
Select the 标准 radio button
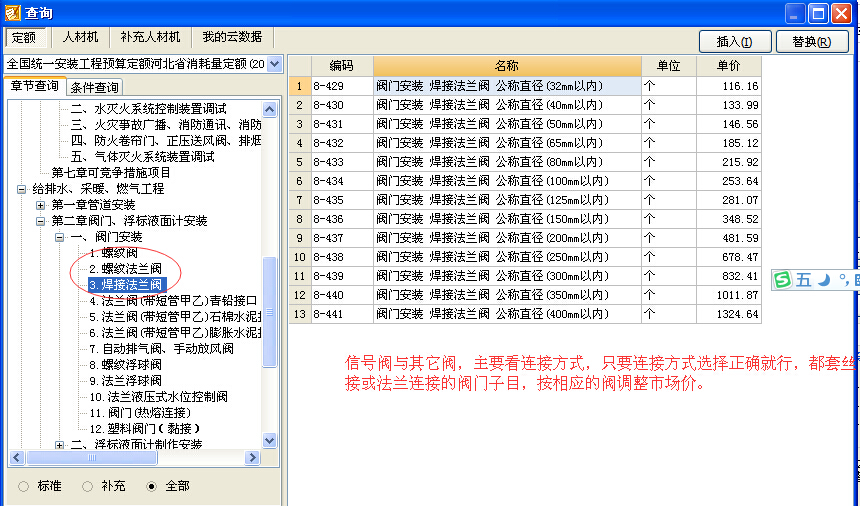tap(24, 486)
